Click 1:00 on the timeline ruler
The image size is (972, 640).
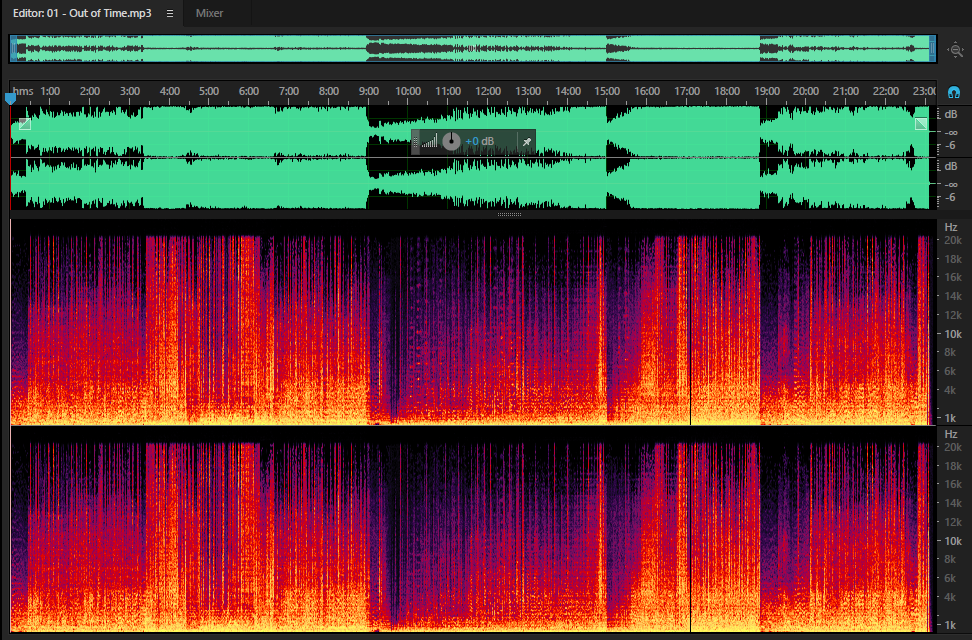pos(50,91)
